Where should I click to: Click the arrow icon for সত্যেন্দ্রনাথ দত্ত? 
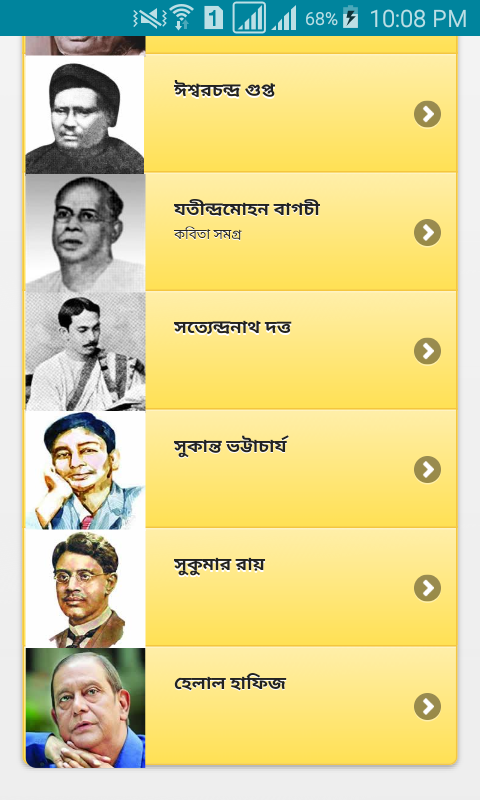pos(427,351)
